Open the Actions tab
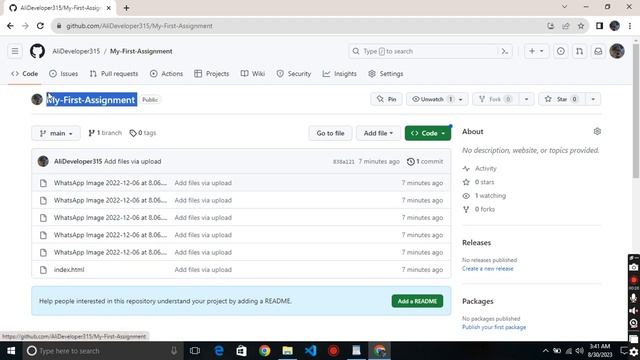The height and width of the screenshot is (360, 640). click(167, 74)
